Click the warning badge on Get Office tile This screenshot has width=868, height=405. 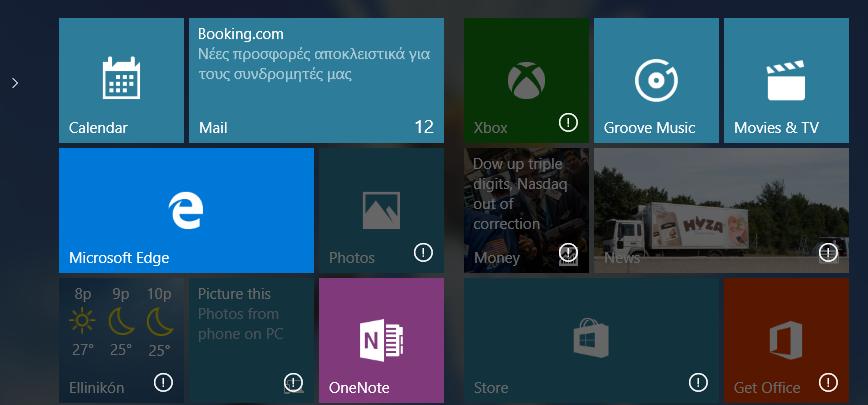[828, 382]
